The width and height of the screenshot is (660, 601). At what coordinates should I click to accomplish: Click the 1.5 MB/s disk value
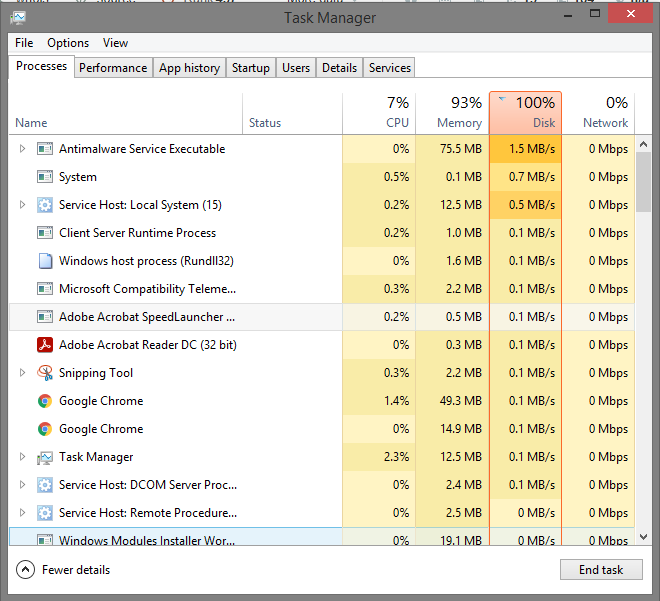[x=532, y=149]
